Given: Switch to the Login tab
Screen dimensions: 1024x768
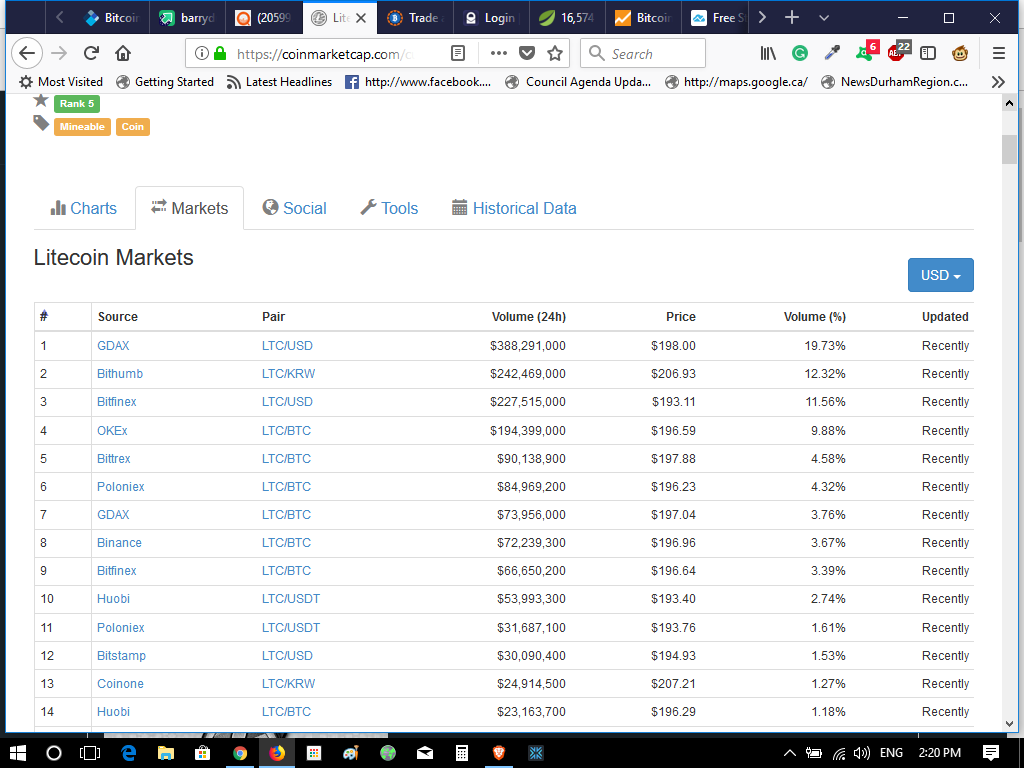Looking at the screenshot, I should click(x=491, y=18).
